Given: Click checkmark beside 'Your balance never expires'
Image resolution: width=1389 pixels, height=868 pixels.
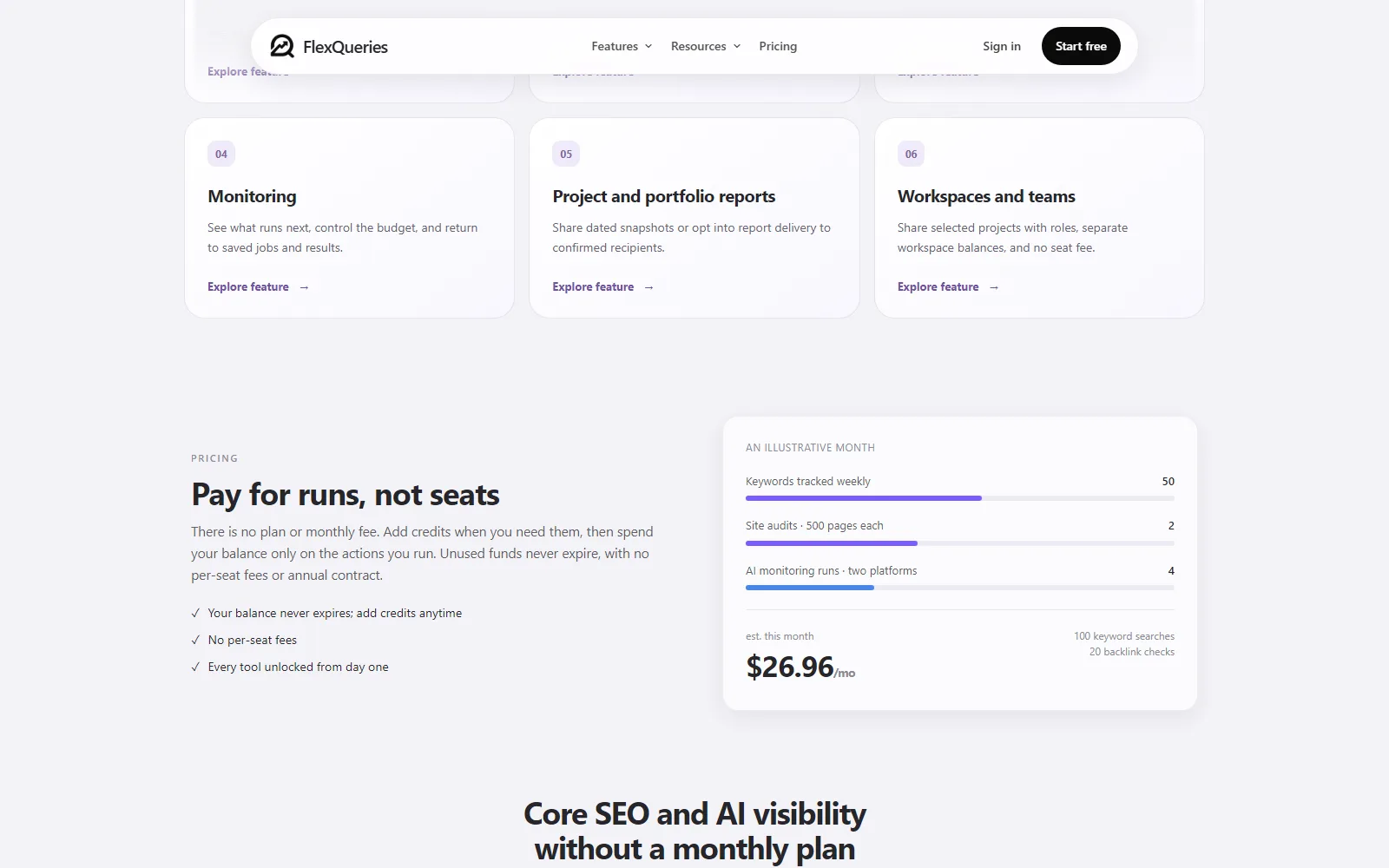Looking at the screenshot, I should (x=195, y=613).
